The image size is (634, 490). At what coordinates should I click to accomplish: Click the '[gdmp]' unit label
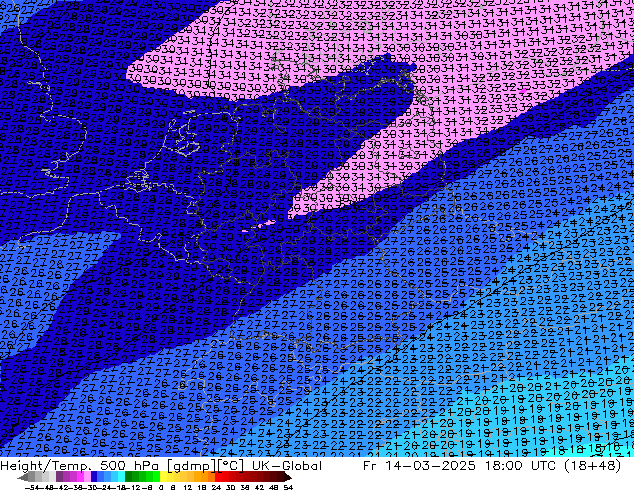coord(190,466)
